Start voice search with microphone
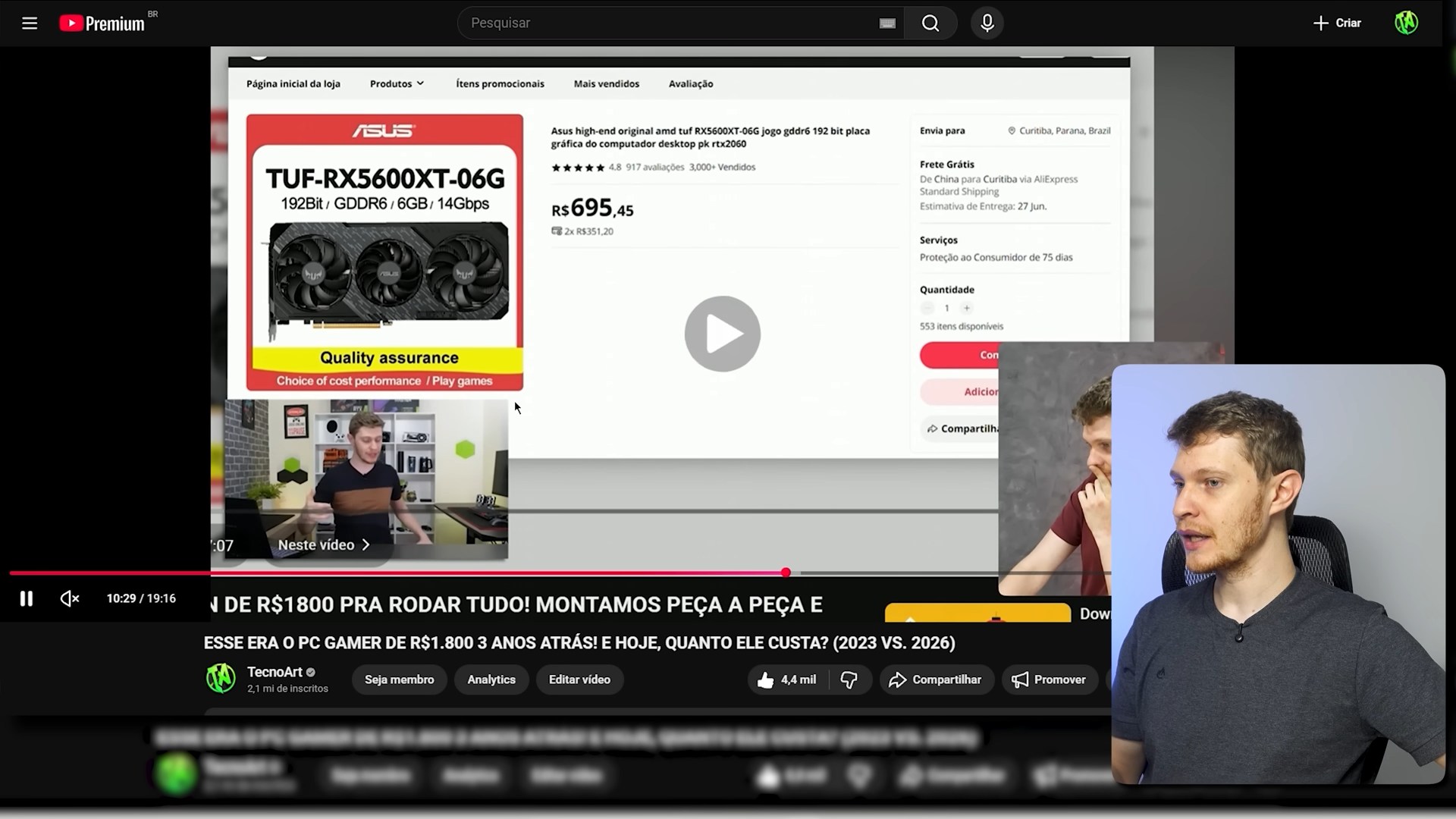The image size is (1456, 819). pos(987,24)
